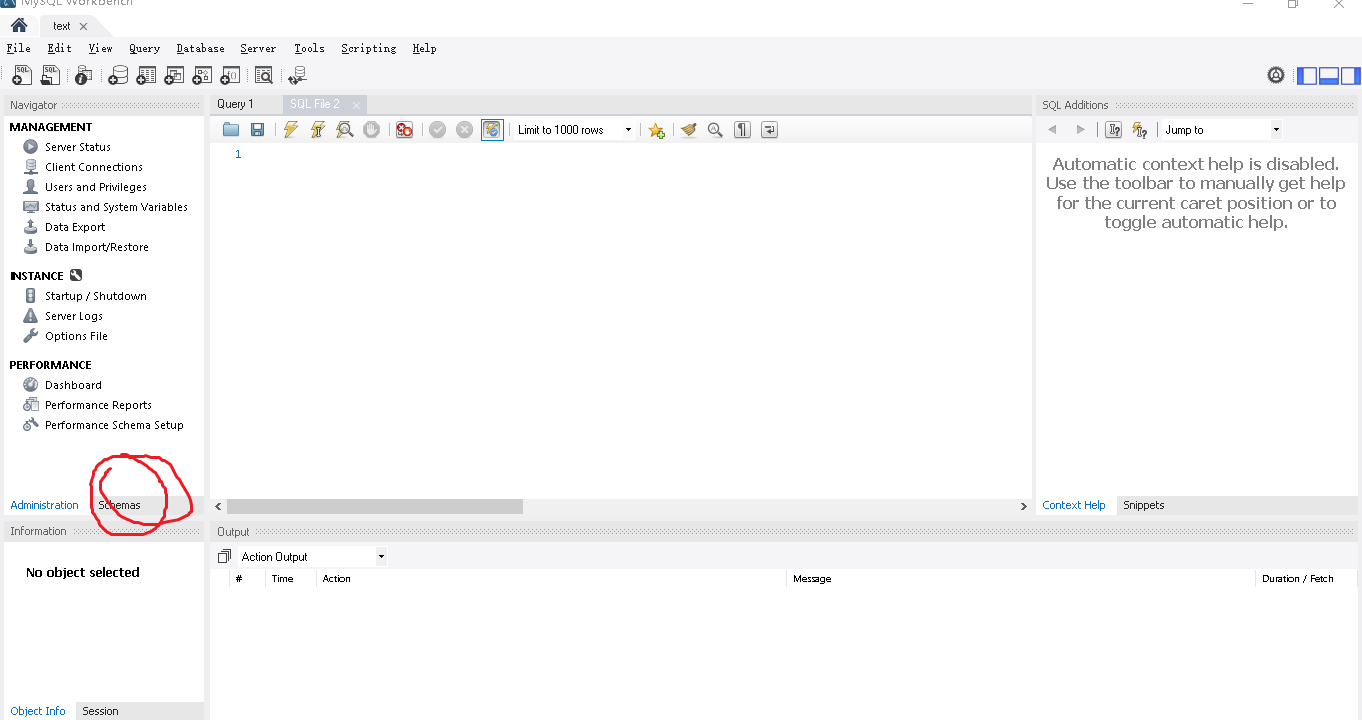Open Server Status in the Navigator
Viewport: 1362px width, 720px height.
(x=77, y=147)
